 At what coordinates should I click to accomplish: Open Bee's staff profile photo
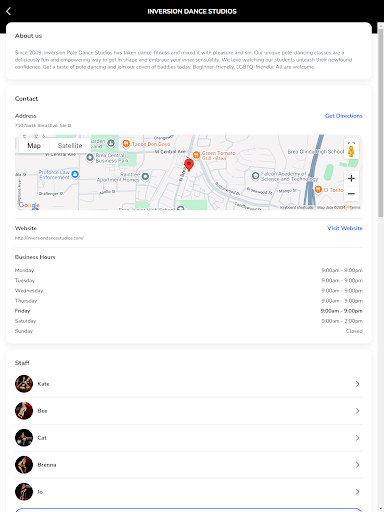coord(24,411)
